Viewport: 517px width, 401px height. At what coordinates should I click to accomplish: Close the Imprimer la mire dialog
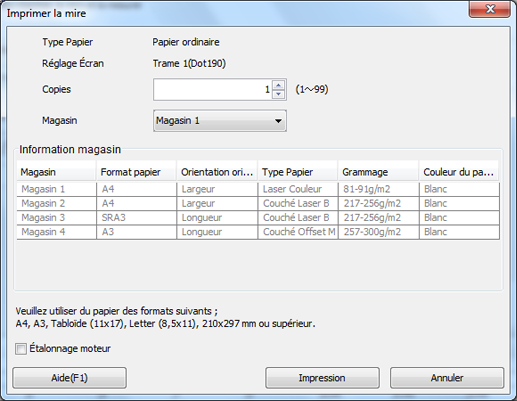coord(489,9)
